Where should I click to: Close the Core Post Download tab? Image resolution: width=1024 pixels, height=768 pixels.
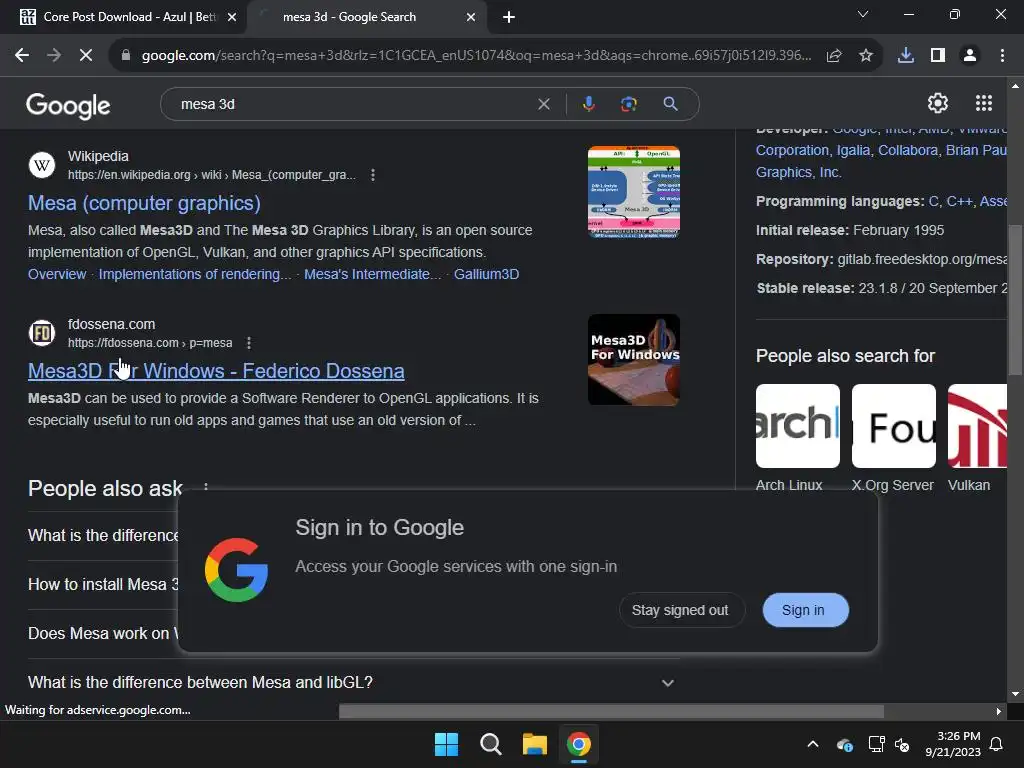(x=232, y=17)
